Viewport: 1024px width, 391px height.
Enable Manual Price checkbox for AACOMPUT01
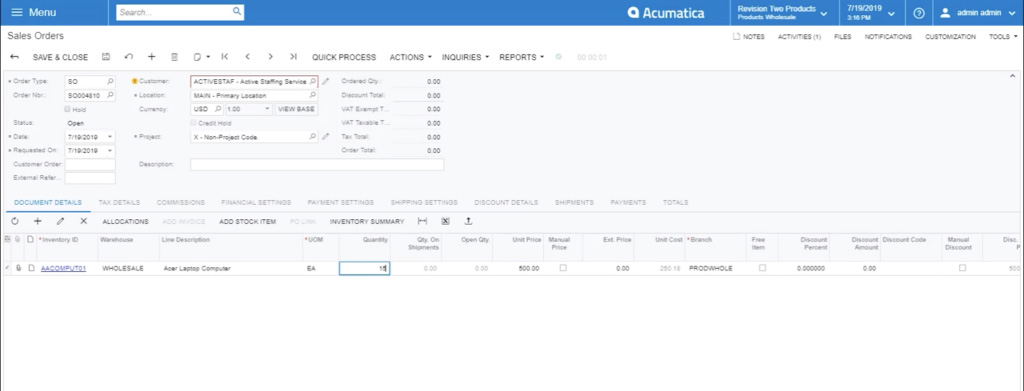(x=563, y=268)
